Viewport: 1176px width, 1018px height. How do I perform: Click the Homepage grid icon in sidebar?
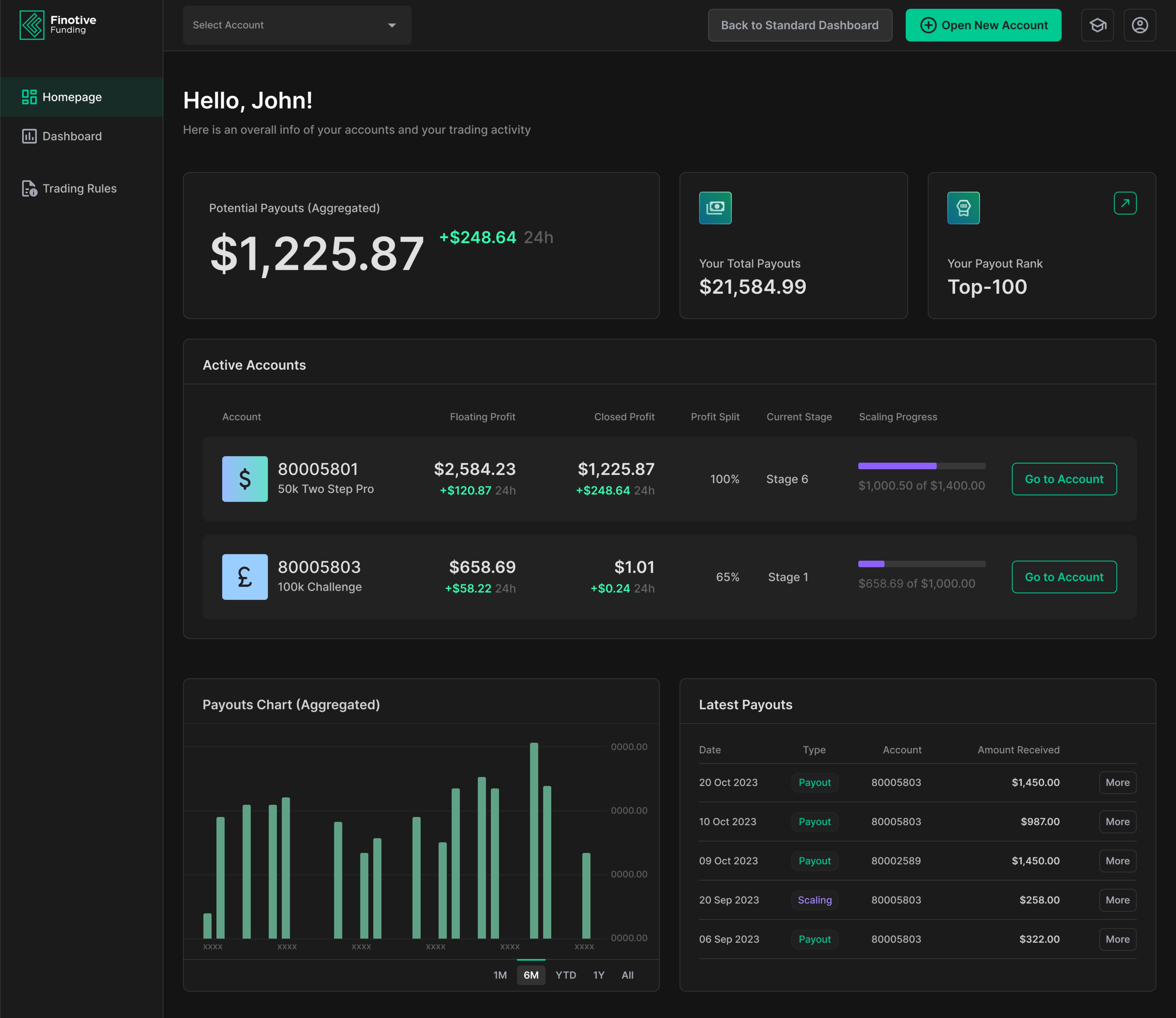tap(29, 97)
